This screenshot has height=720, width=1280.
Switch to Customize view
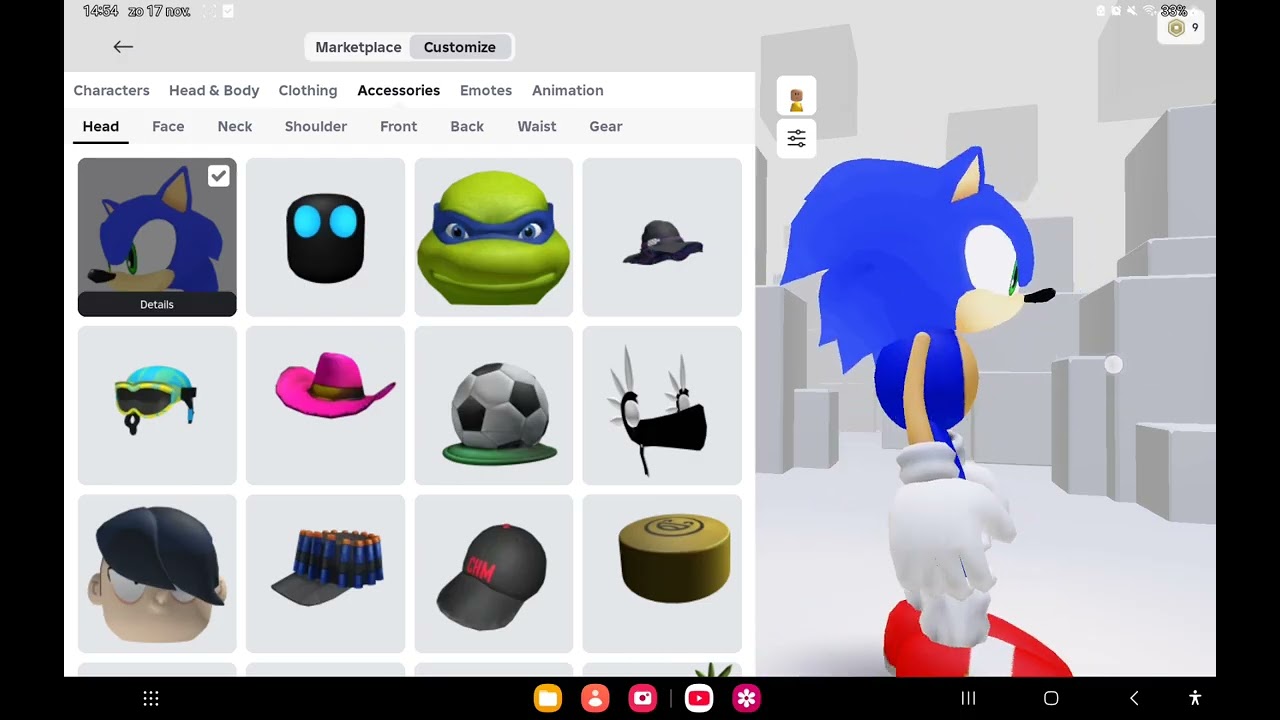pyautogui.click(x=460, y=47)
